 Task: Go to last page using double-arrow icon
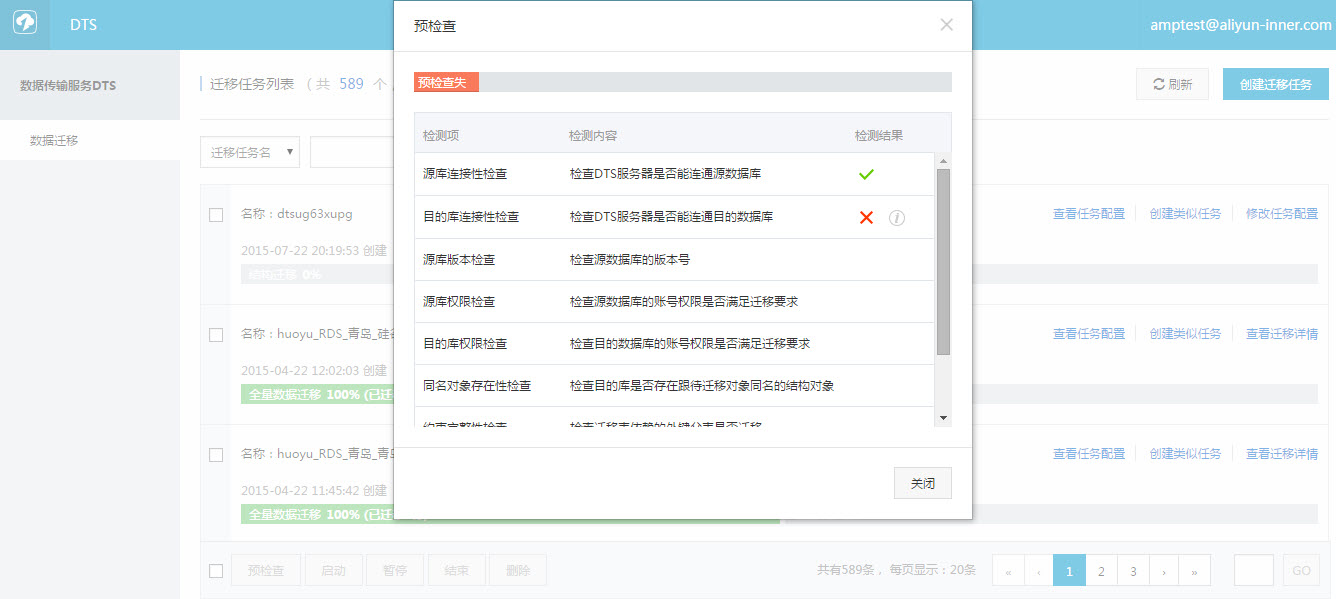1194,571
